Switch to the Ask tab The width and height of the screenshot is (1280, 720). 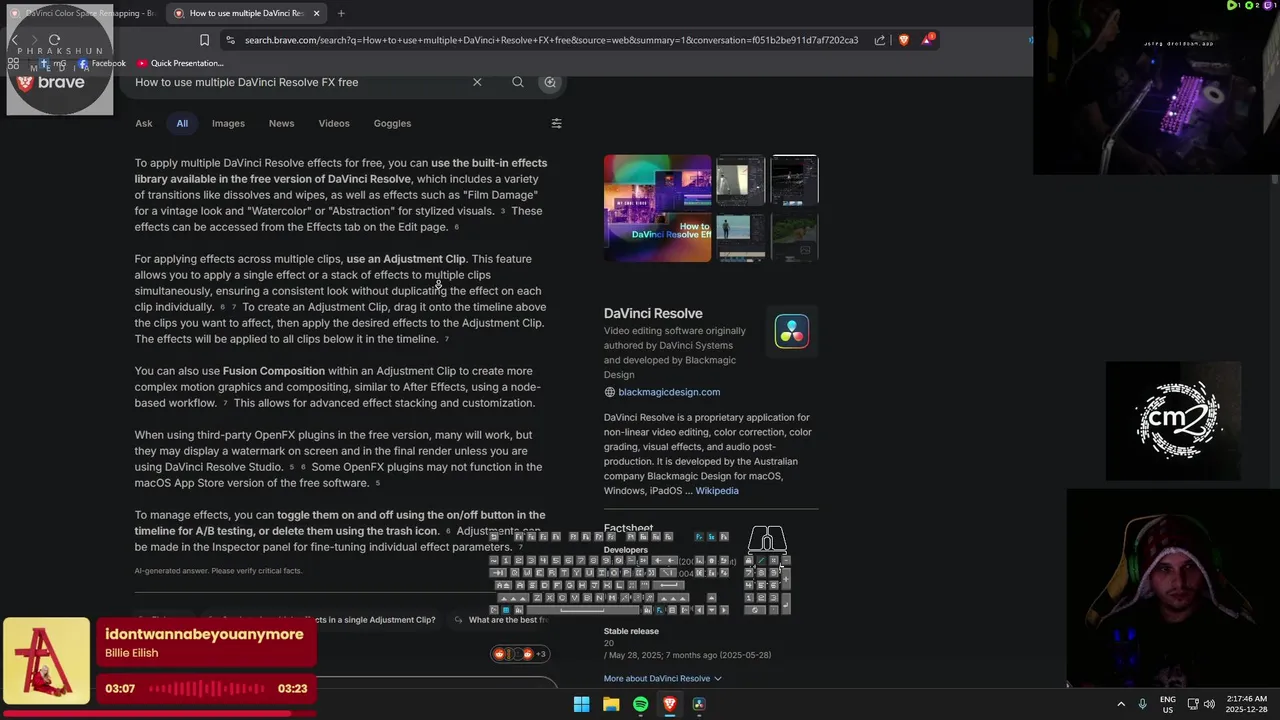pyautogui.click(x=144, y=123)
